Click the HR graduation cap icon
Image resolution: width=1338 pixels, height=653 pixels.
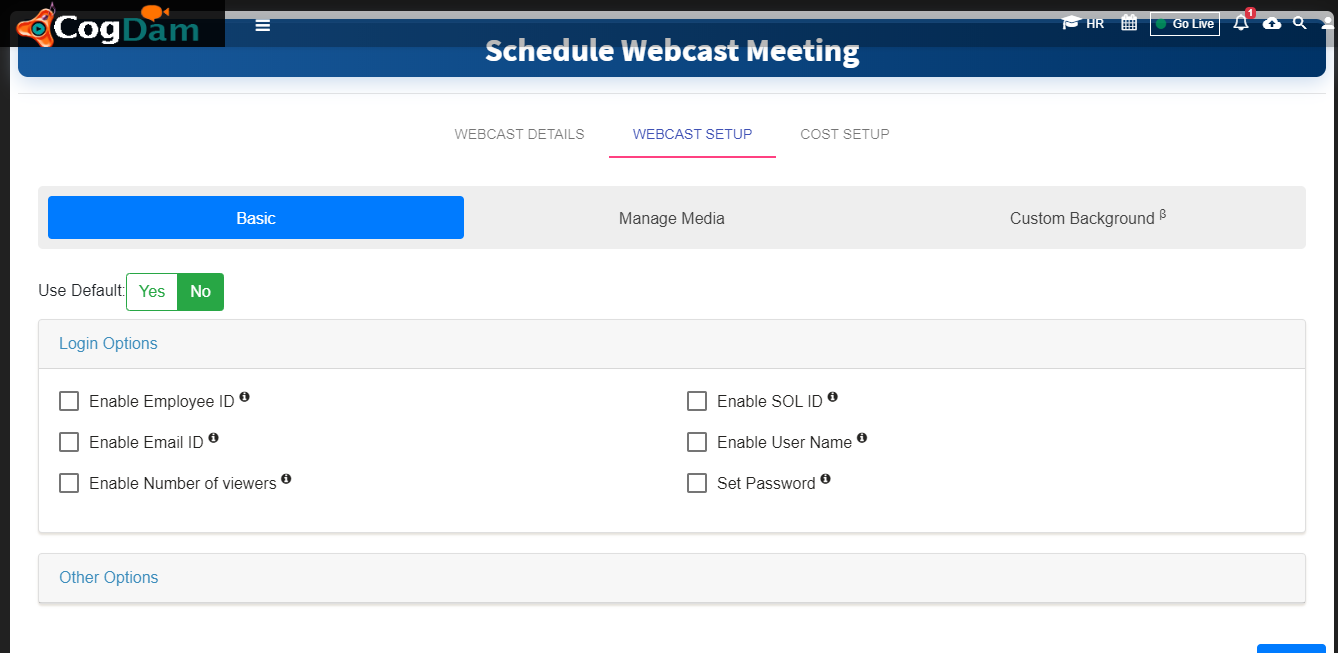(1070, 23)
